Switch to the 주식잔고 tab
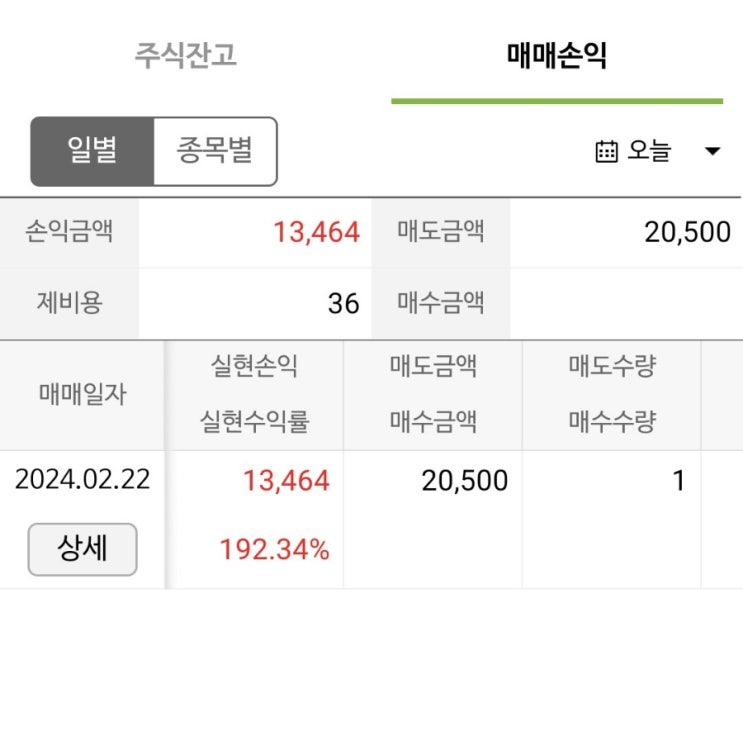 click(185, 55)
